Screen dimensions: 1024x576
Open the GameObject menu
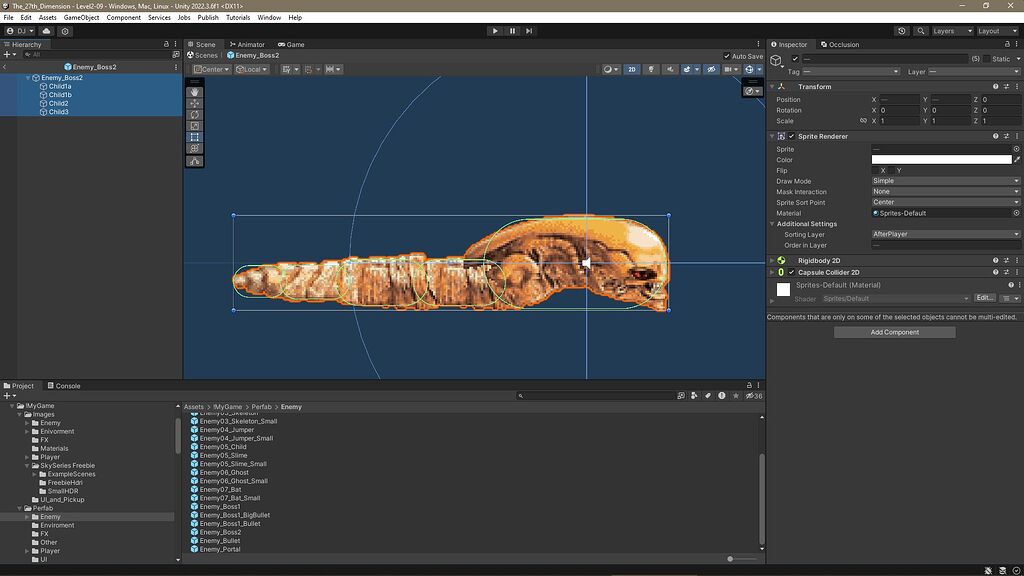80,17
